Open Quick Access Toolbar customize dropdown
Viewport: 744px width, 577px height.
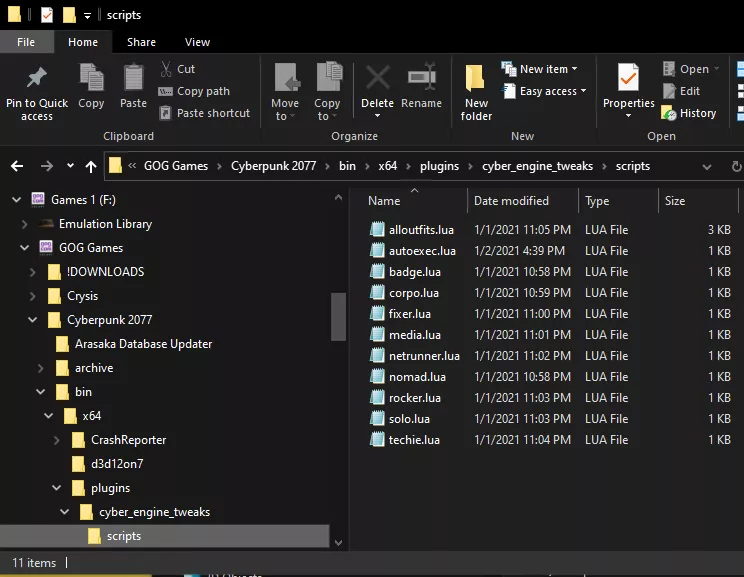(x=87, y=16)
